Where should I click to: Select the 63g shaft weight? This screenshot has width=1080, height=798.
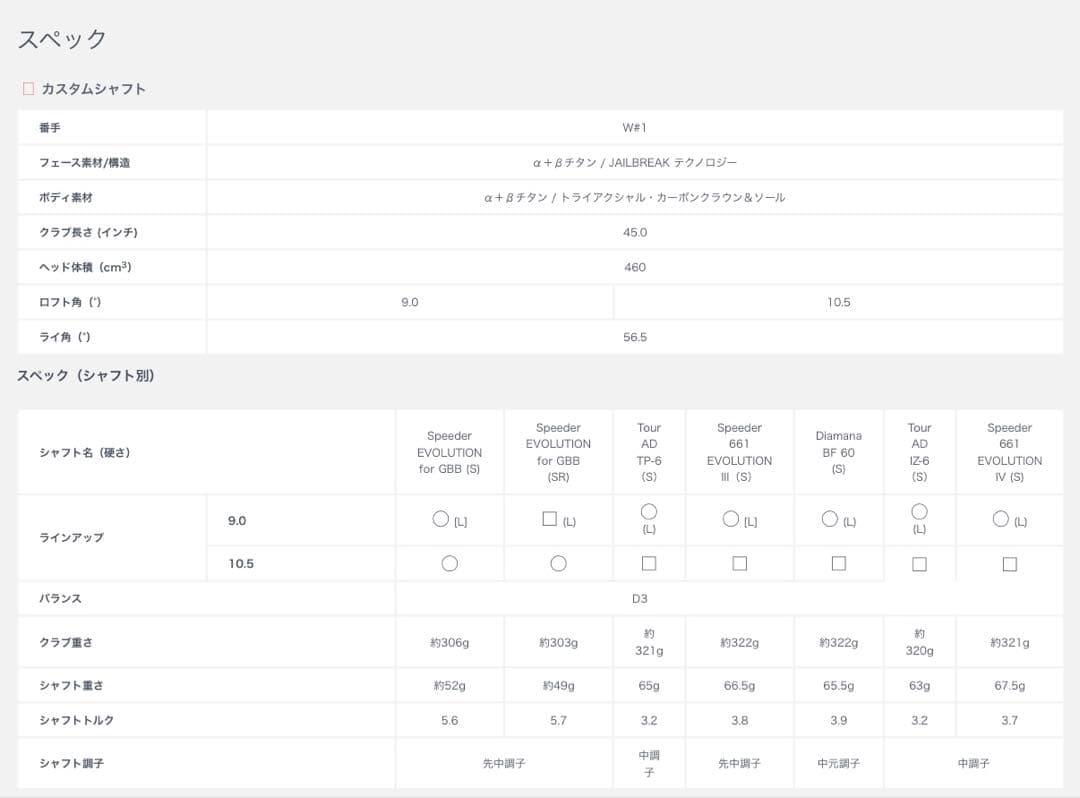pyautogui.click(x=919, y=686)
